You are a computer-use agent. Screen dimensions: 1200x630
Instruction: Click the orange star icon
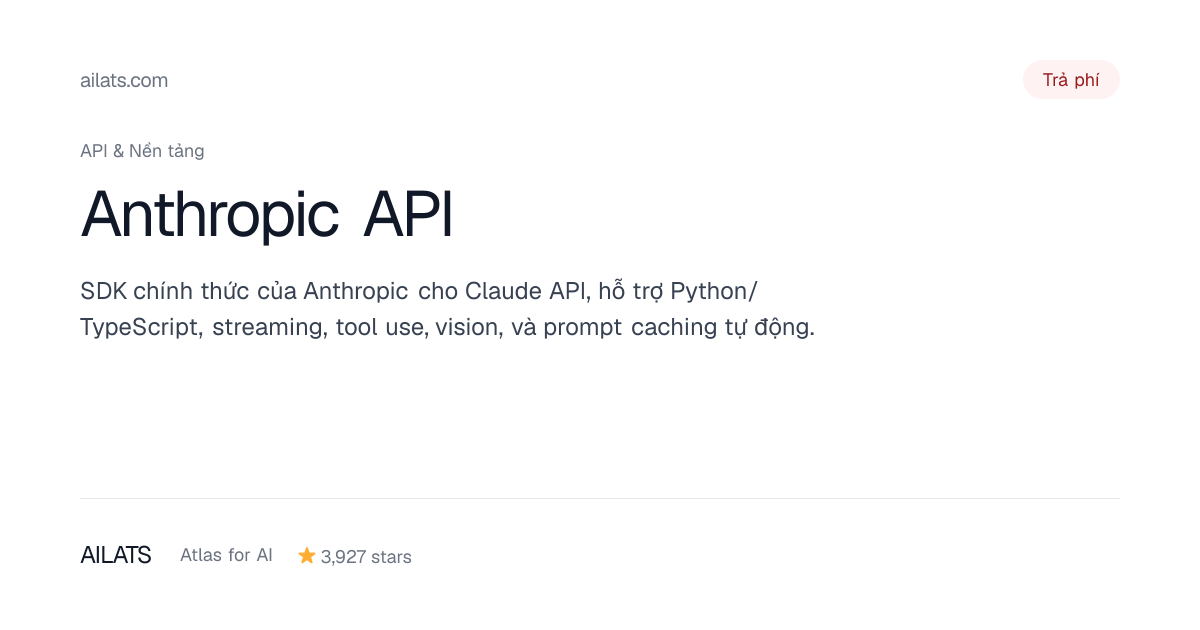click(x=307, y=555)
